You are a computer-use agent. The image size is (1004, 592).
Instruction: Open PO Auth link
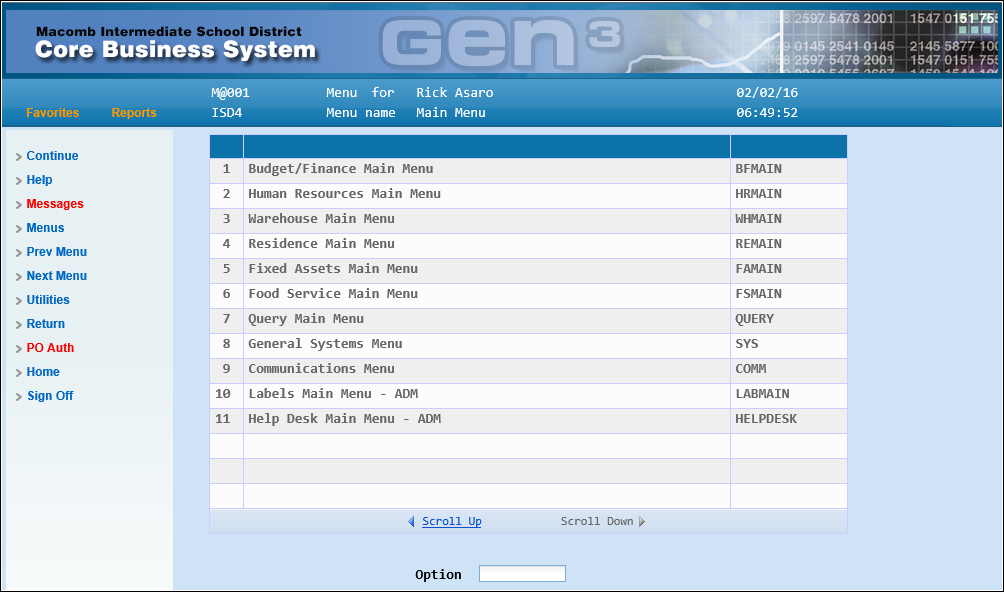click(50, 348)
